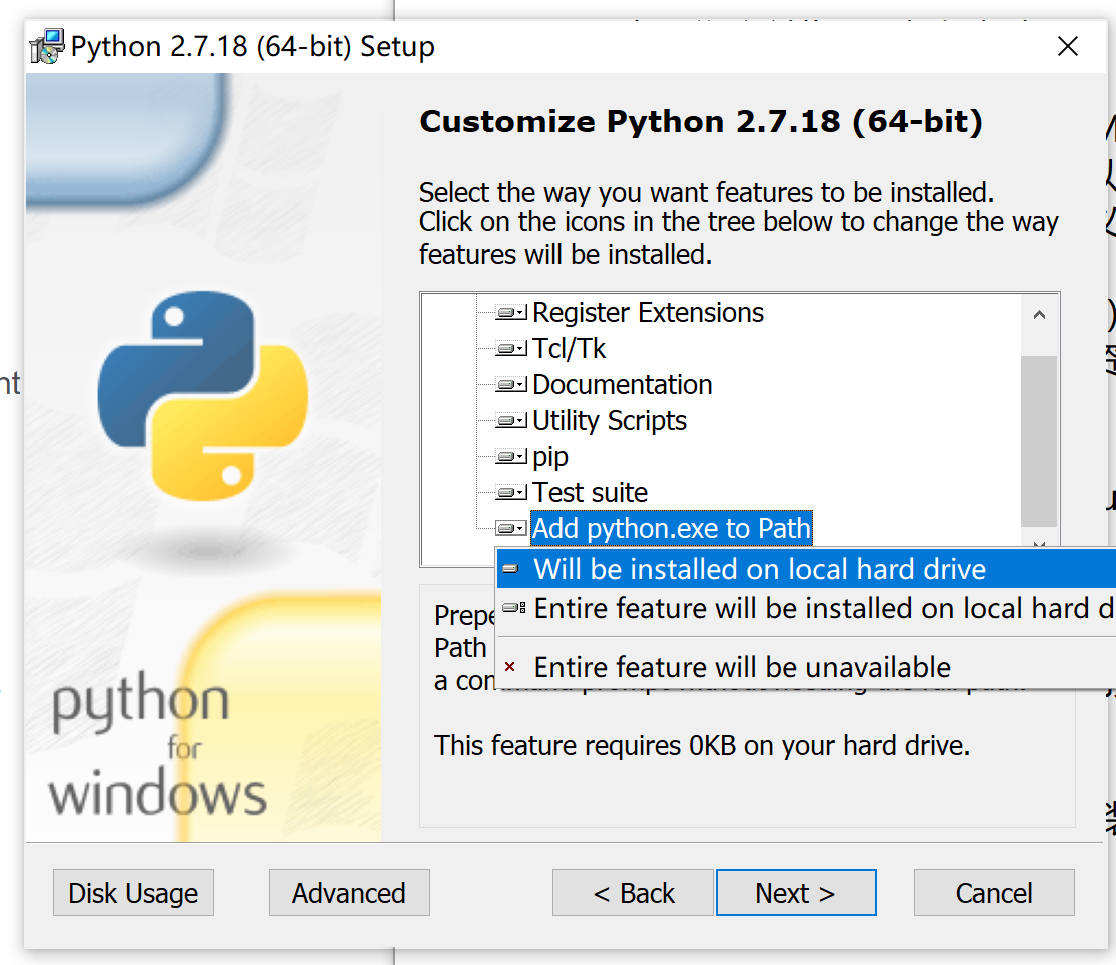Viewport: 1116px width, 965px height.
Task: Select the Tcl/Tk tree label
Action: (569, 349)
